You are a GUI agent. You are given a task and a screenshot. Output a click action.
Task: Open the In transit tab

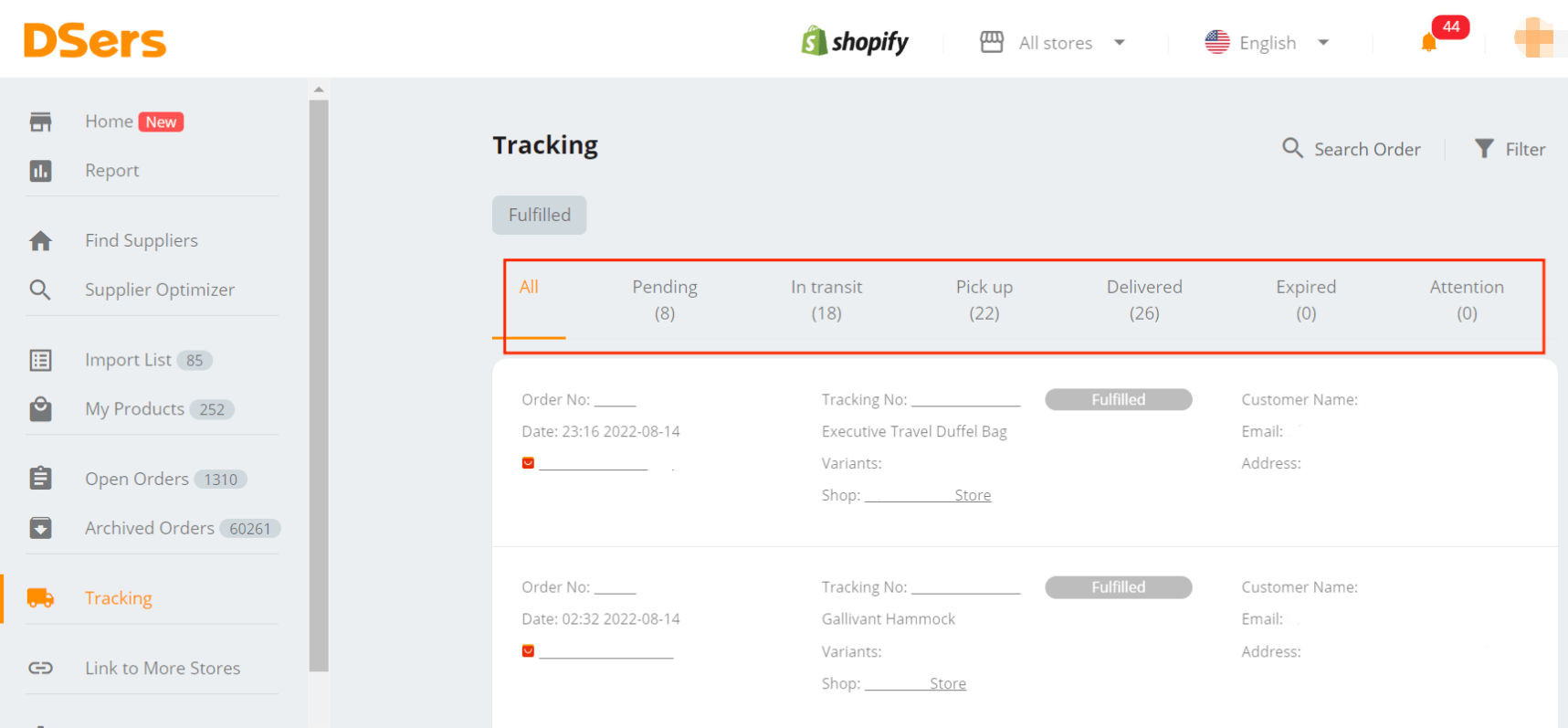[826, 300]
